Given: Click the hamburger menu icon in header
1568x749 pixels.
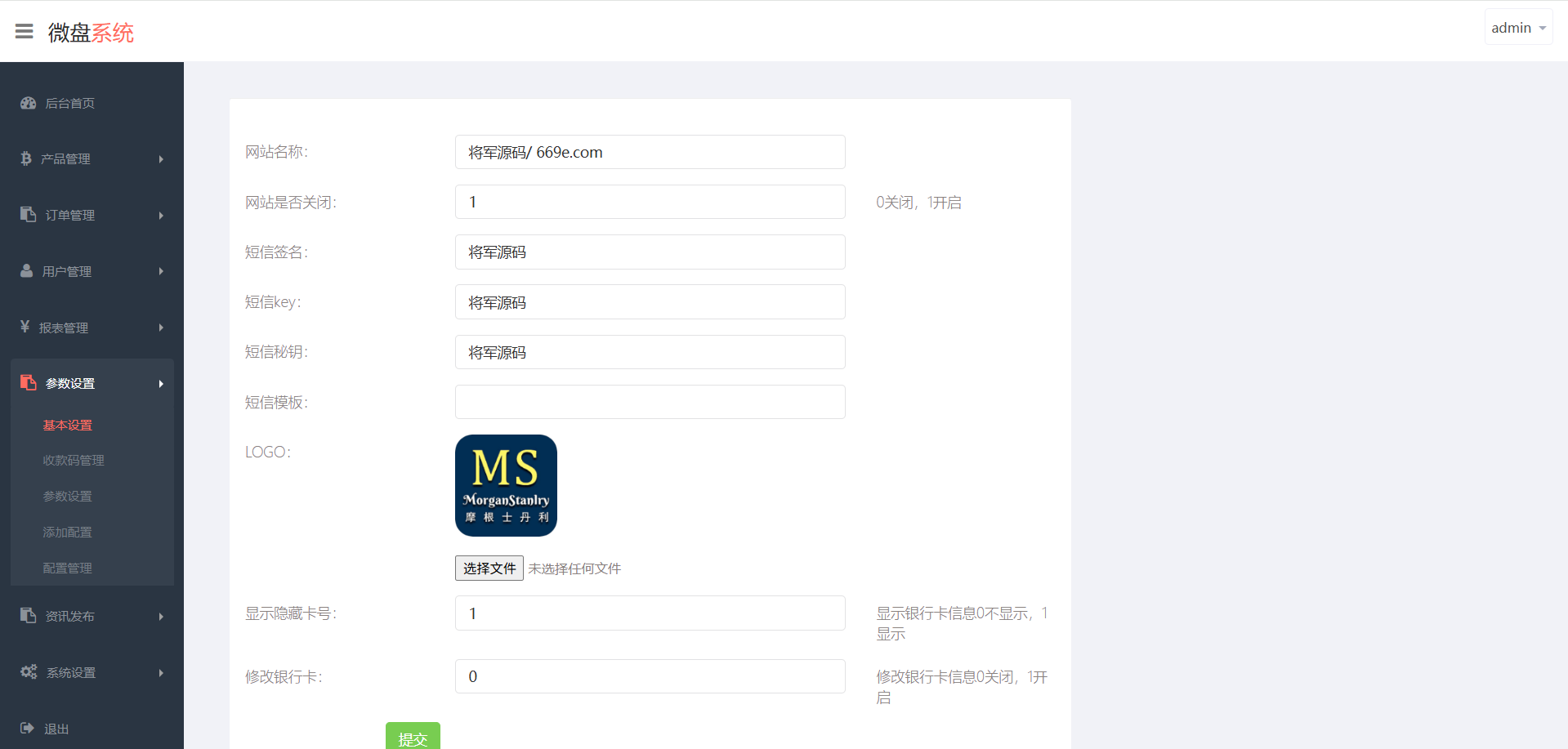Looking at the screenshot, I should (x=25, y=31).
